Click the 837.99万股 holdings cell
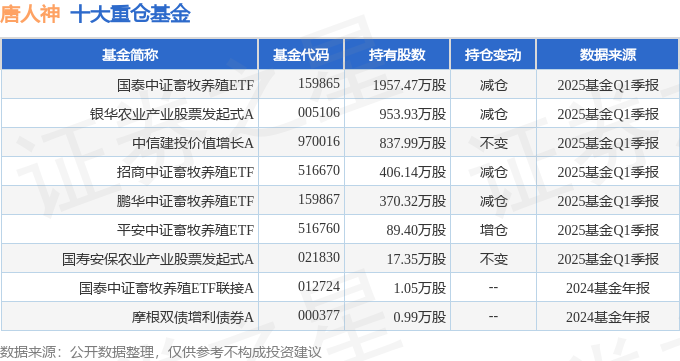The image size is (680, 361). click(x=413, y=143)
